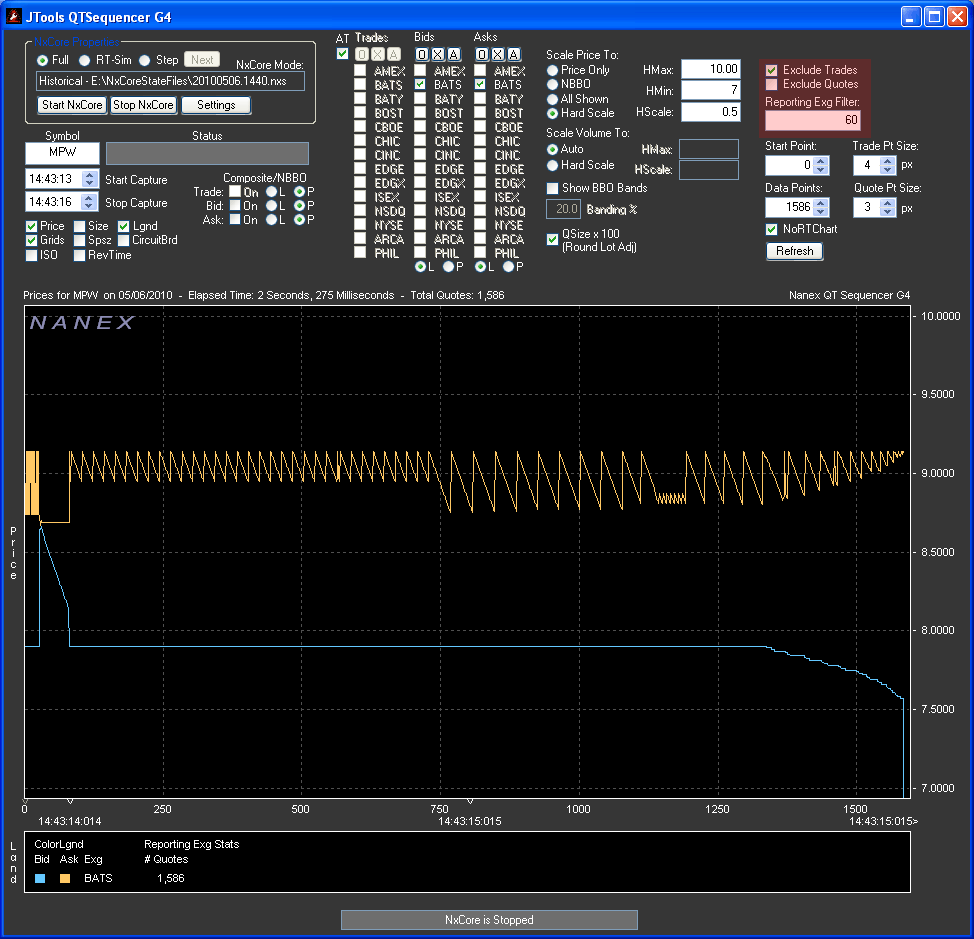Click the Stop NxCore button

point(143,105)
